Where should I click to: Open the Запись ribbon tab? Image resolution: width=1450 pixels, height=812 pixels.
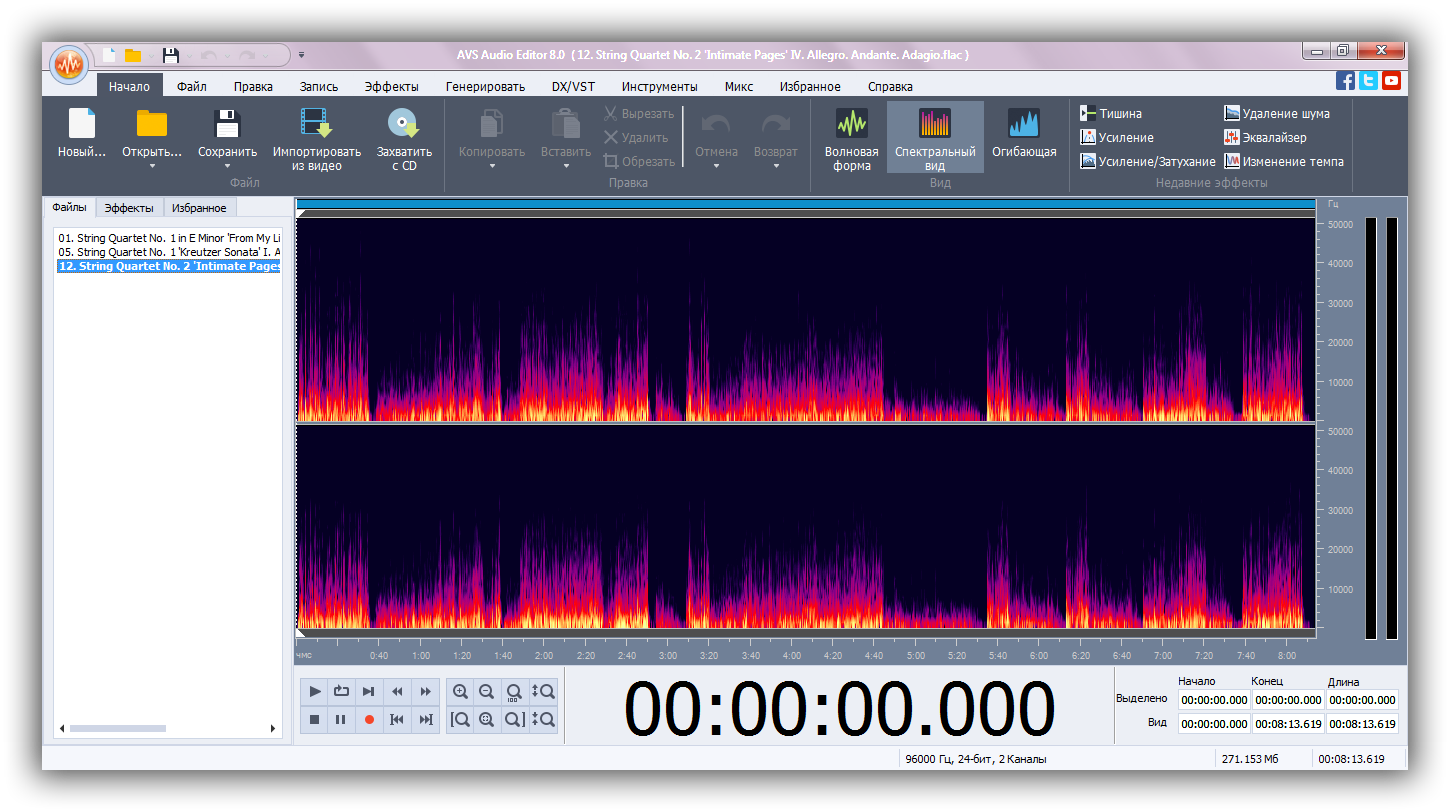pos(319,87)
